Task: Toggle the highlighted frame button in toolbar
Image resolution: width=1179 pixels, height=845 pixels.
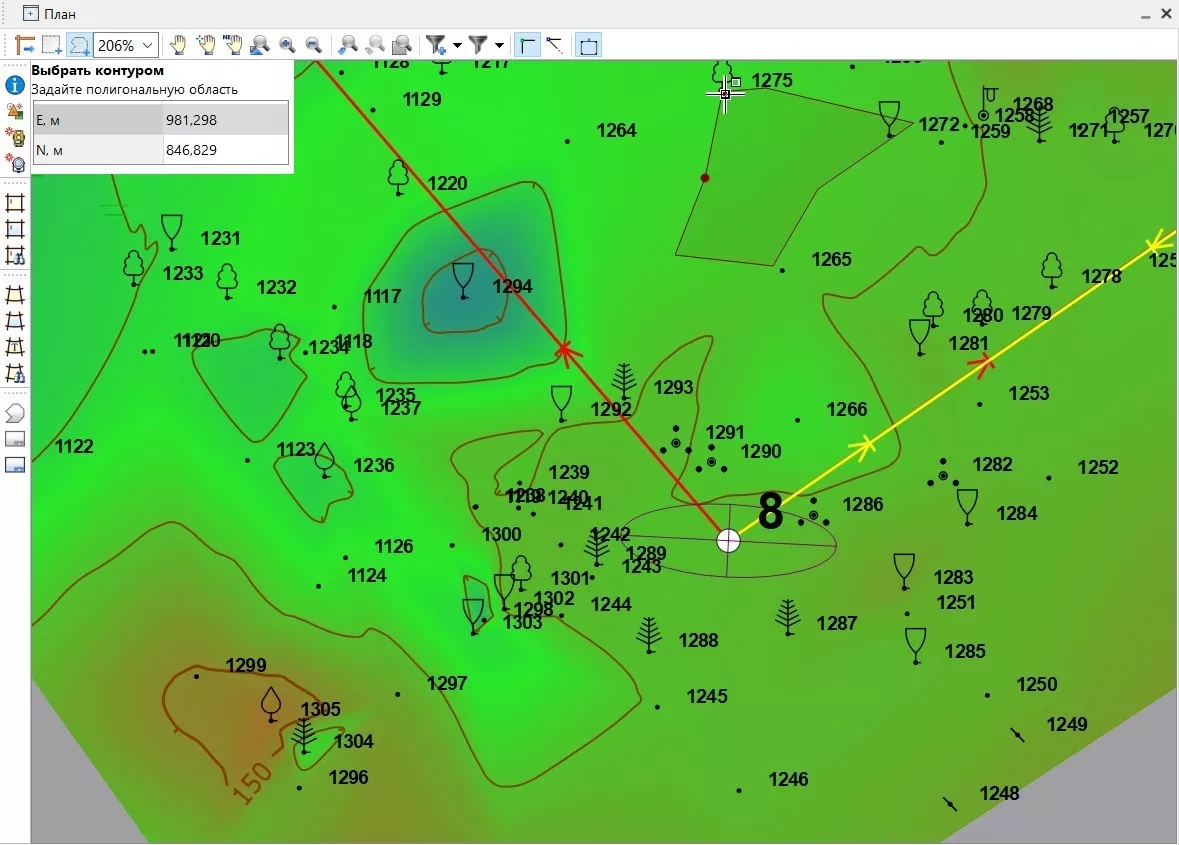Action: point(589,45)
